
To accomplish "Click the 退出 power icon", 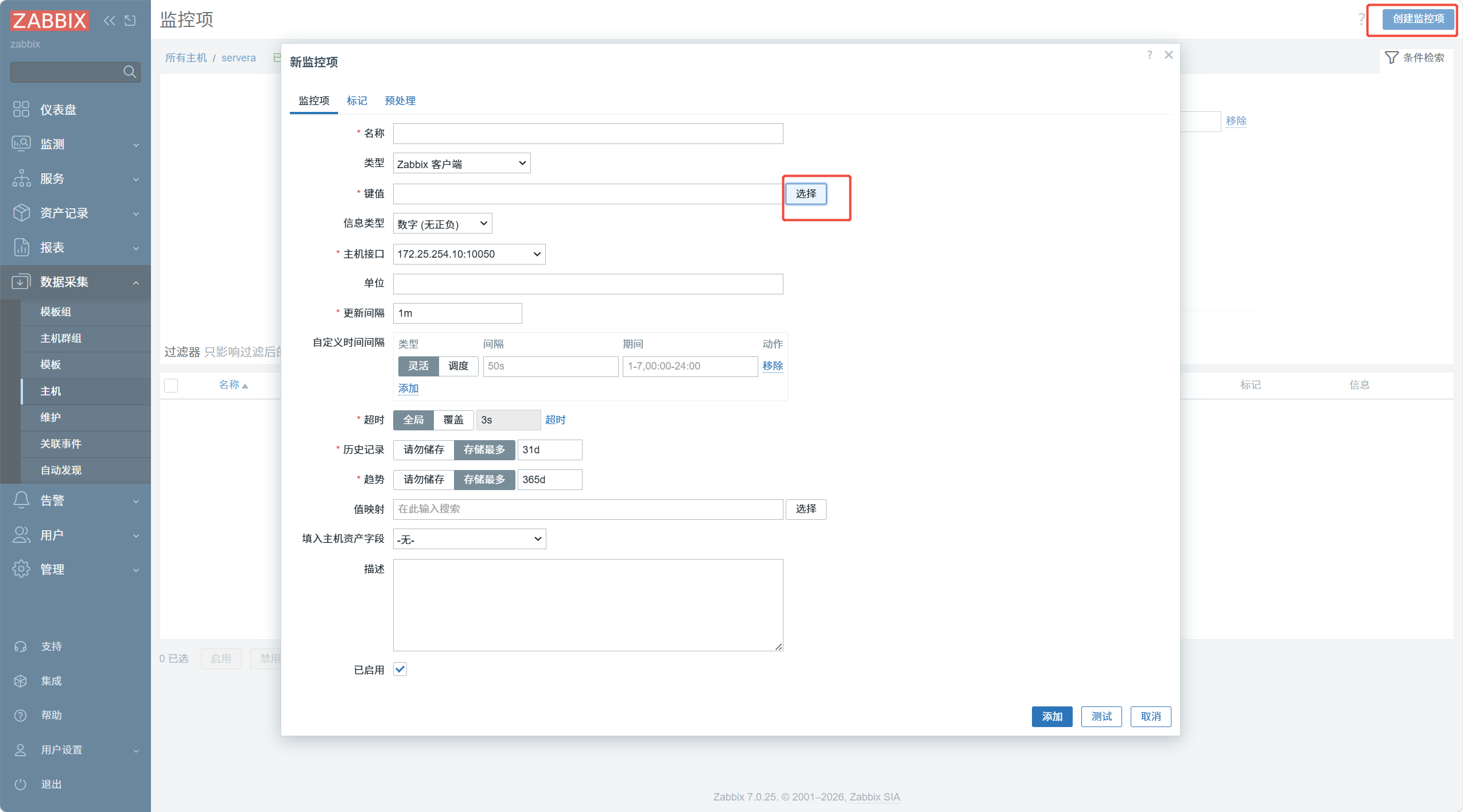I will [x=21, y=784].
